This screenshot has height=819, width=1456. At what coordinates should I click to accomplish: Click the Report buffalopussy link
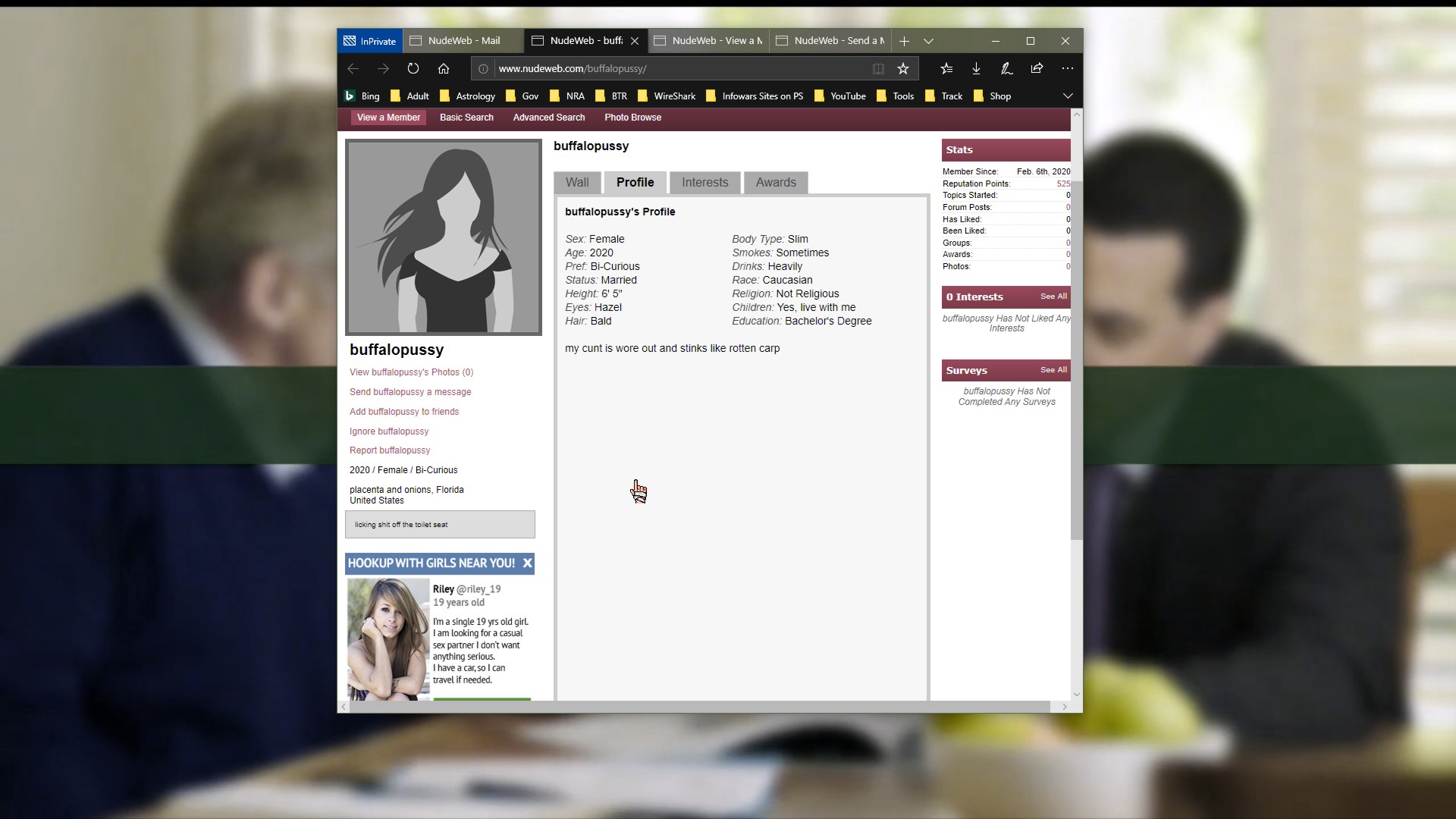point(389,450)
